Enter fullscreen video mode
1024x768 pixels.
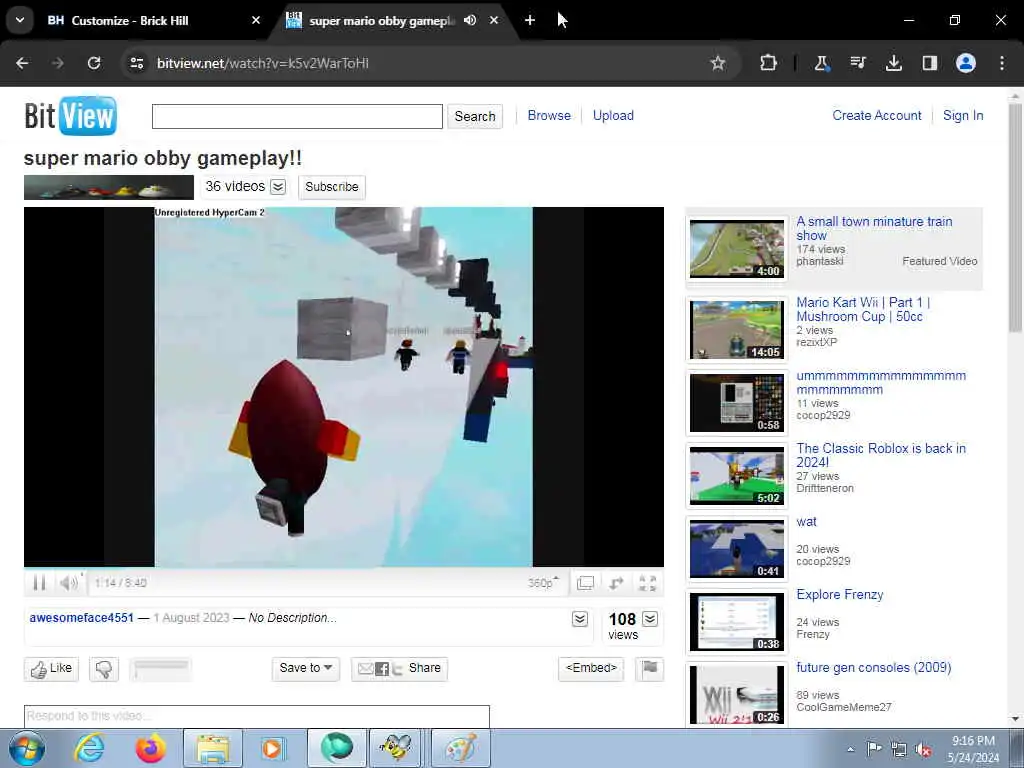point(647,583)
